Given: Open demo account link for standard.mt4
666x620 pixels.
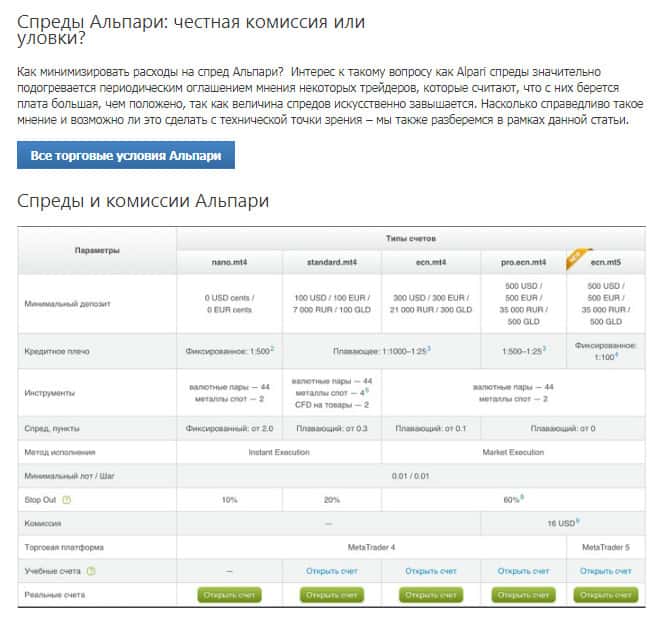Looking at the screenshot, I should point(332,571).
